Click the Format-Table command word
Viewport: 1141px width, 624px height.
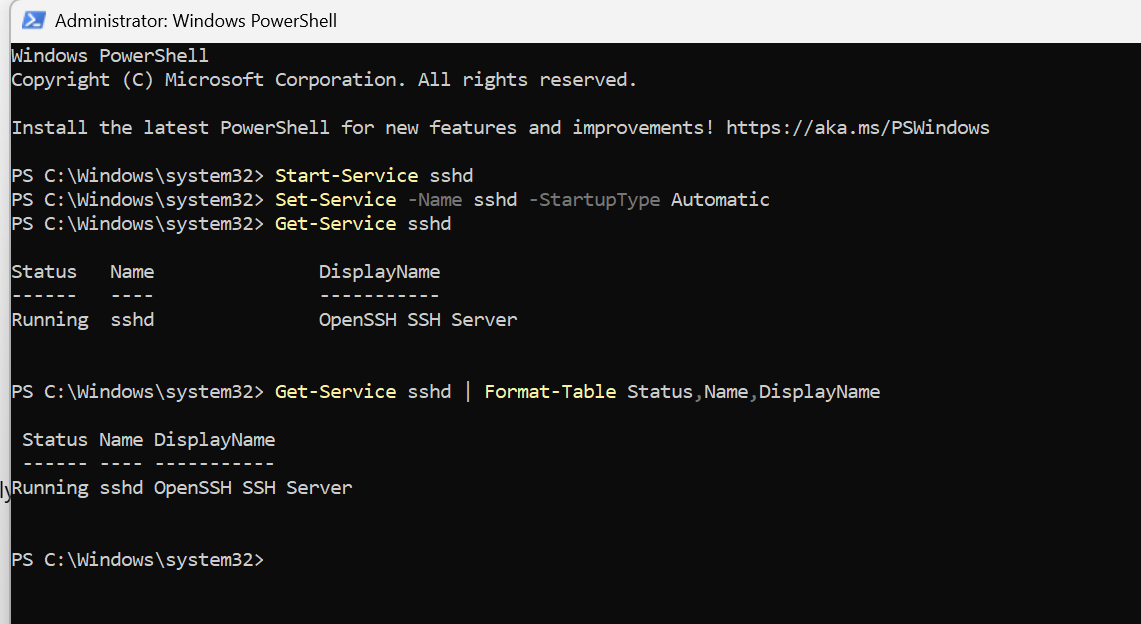point(550,392)
